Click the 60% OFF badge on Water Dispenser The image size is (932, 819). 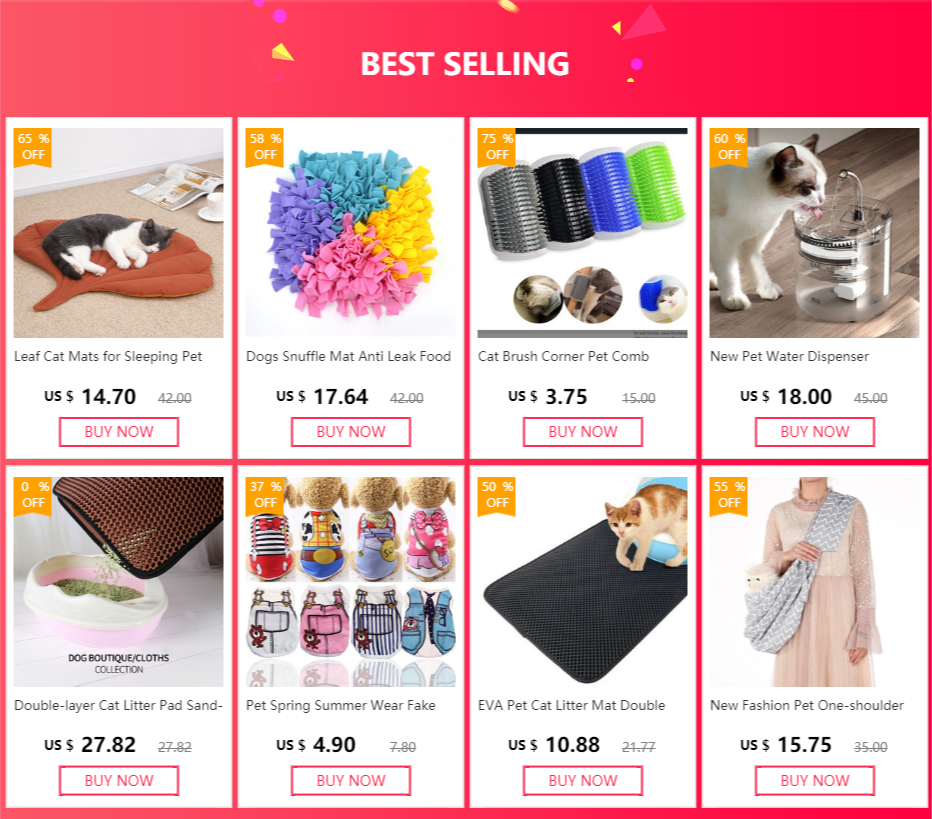(x=729, y=147)
